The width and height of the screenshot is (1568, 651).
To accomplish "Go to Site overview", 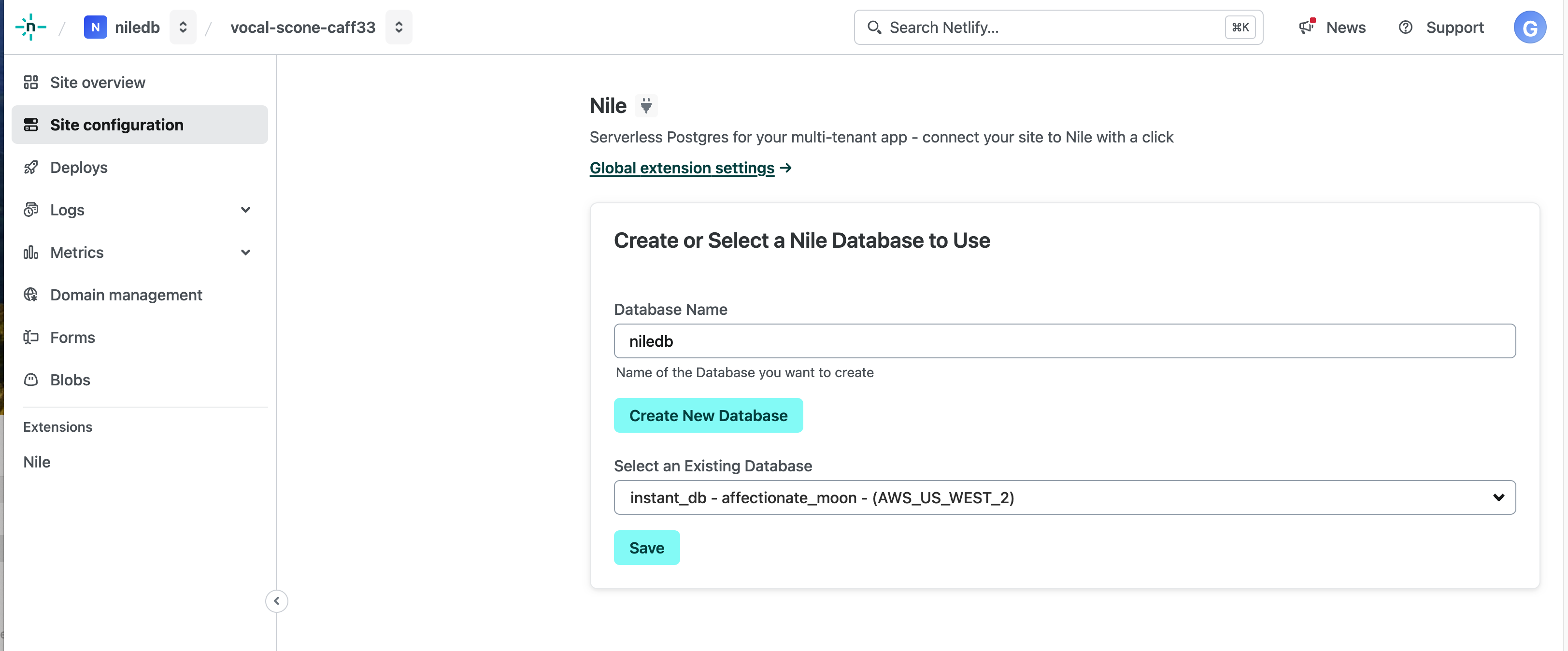I will [x=98, y=82].
